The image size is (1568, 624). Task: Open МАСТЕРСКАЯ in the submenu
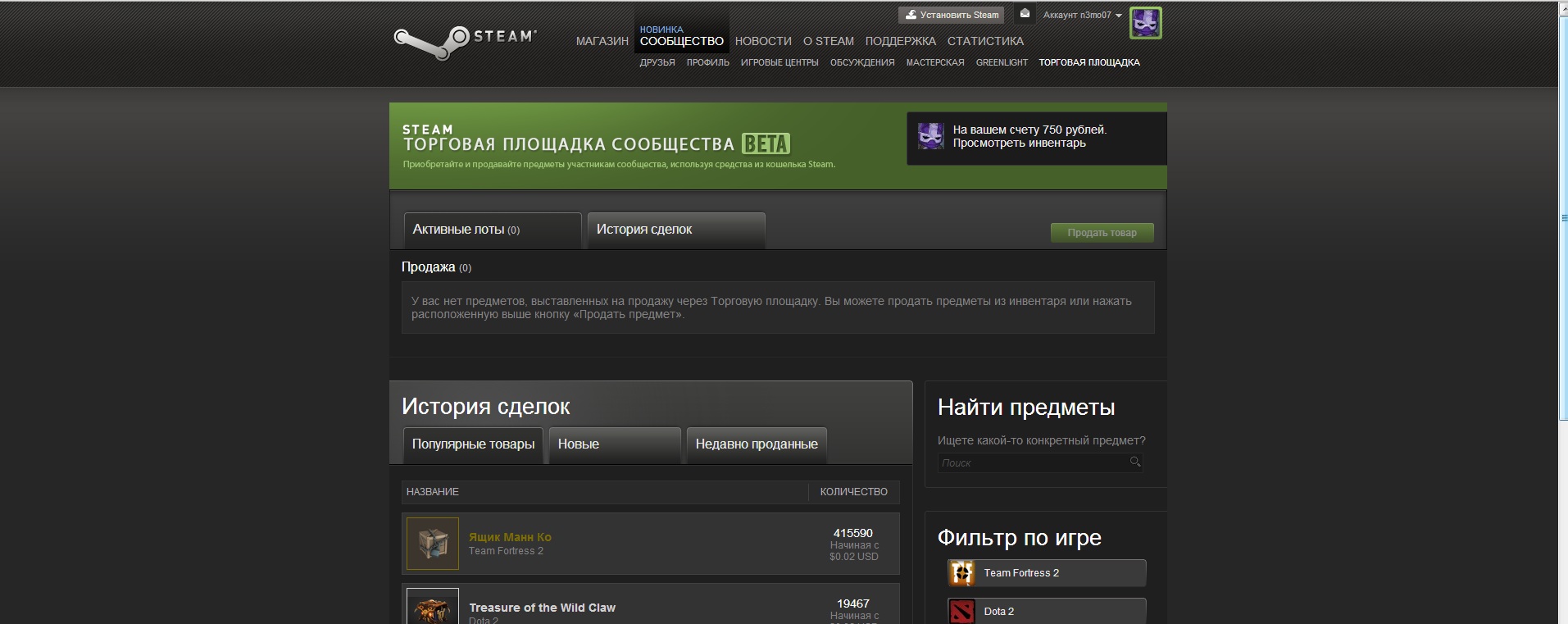[x=935, y=62]
